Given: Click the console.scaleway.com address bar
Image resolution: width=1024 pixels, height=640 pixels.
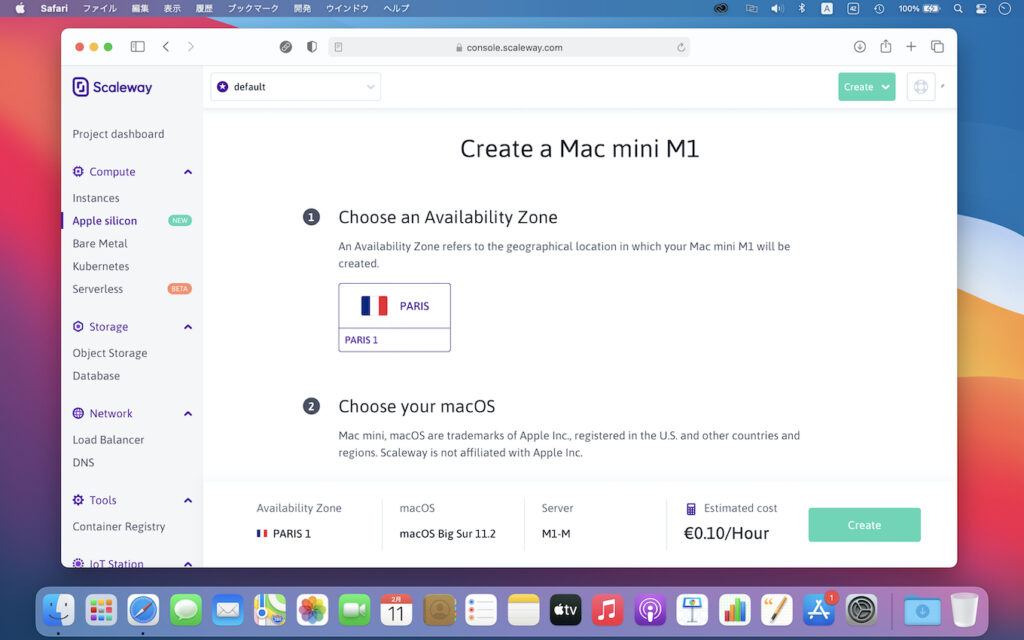Looking at the screenshot, I should click(511, 46).
